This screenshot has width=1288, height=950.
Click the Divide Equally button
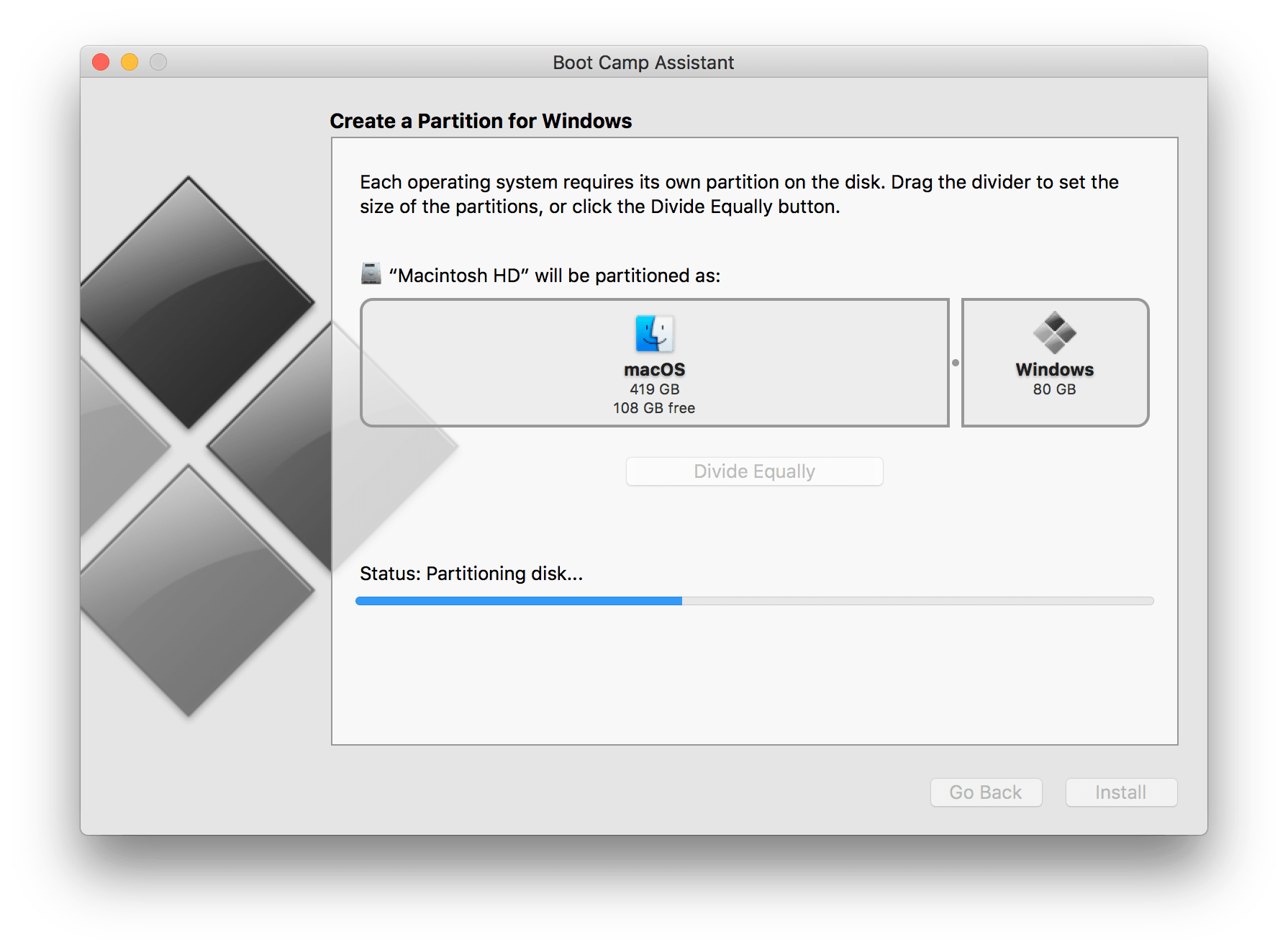point(753,471)
